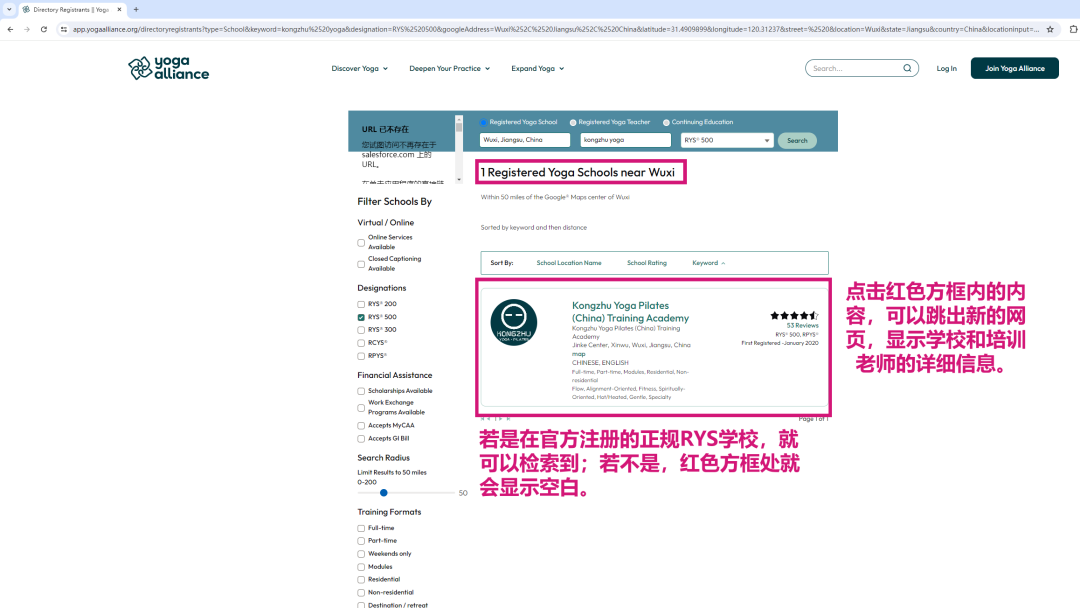Select Registered Yoga School radio
This screenshot has width=1080, height=608.
point(484,123)
